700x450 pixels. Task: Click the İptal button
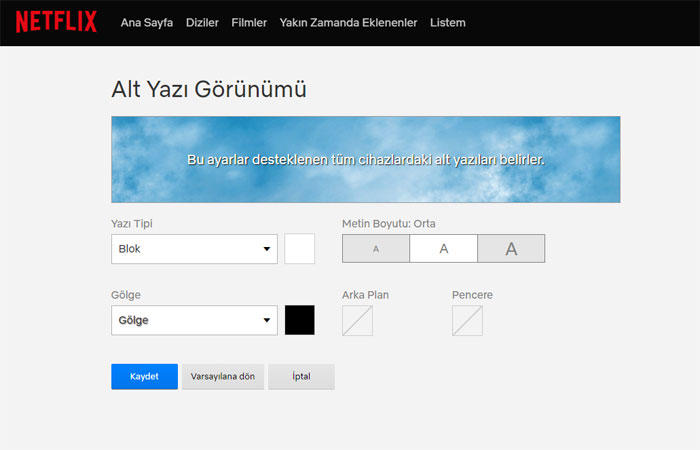coord(301,376)
